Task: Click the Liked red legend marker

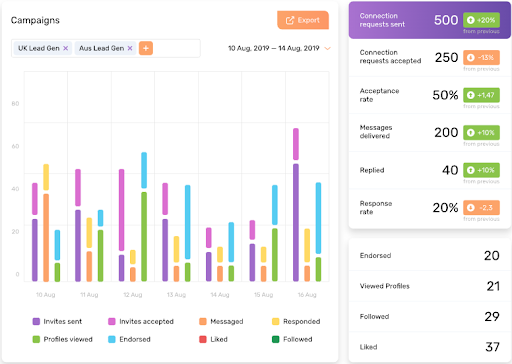Action: tap(203, 339)
